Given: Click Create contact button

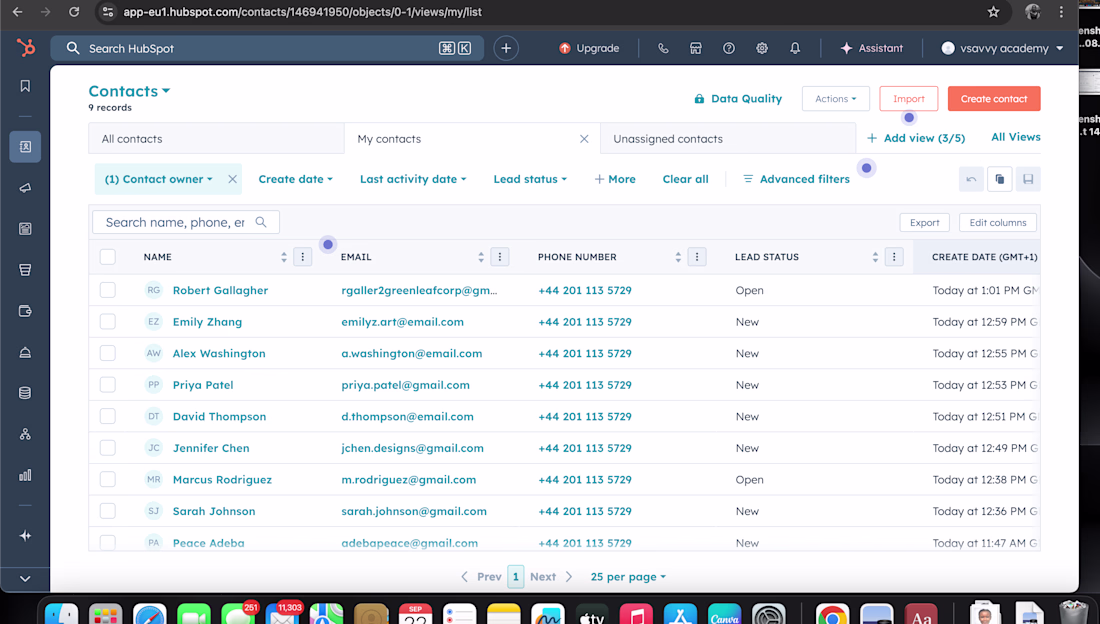Looking at the screenshot, I should click(994, 99).
